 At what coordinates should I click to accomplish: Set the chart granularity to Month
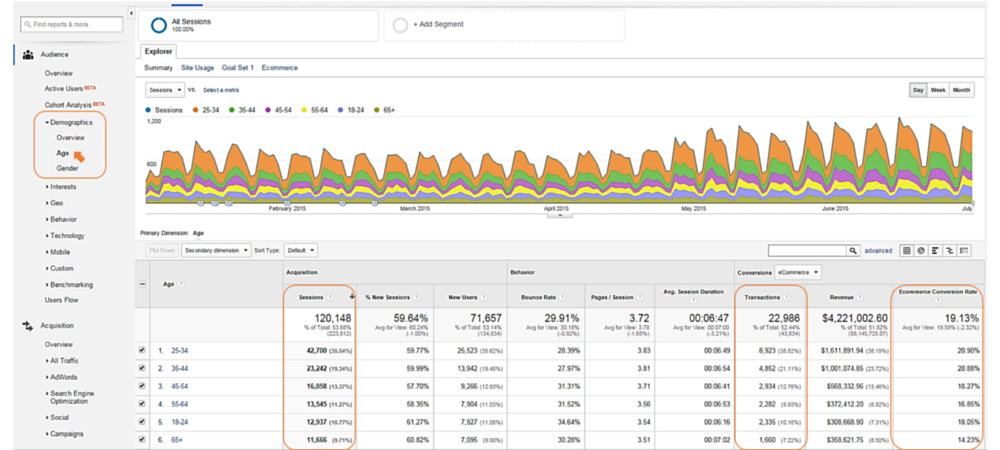[961, 91]
